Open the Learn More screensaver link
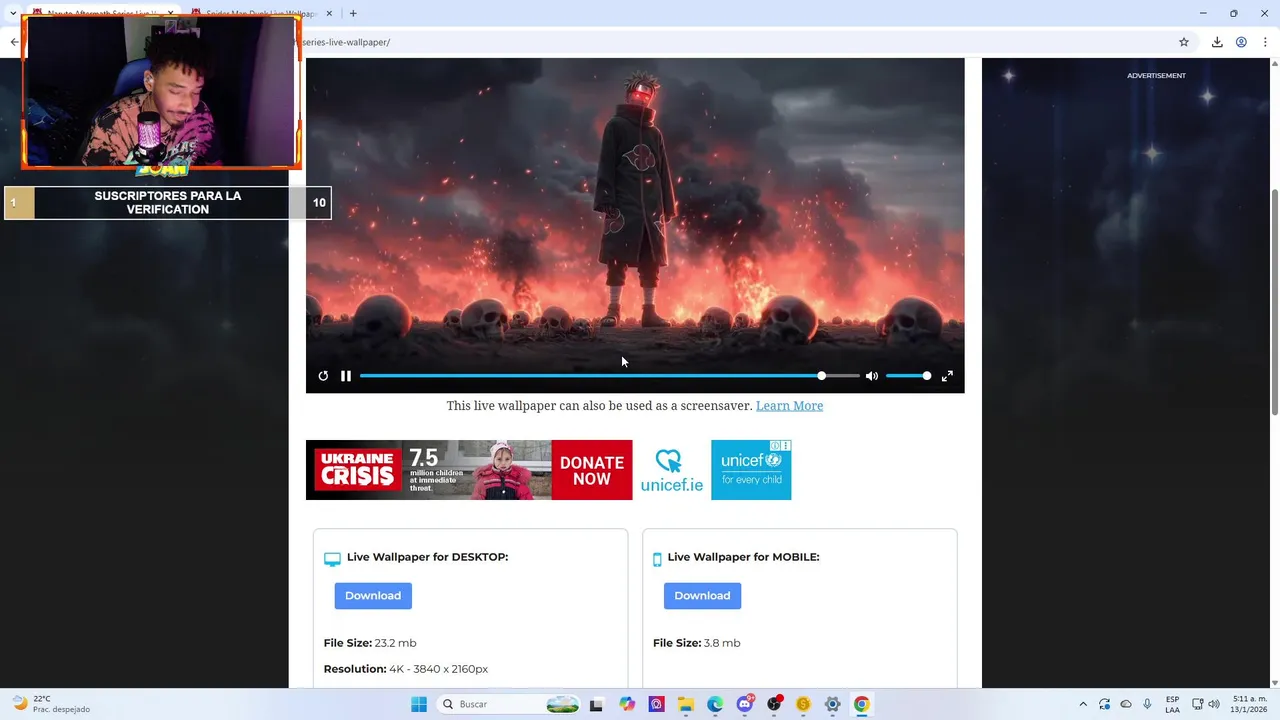 789,406
